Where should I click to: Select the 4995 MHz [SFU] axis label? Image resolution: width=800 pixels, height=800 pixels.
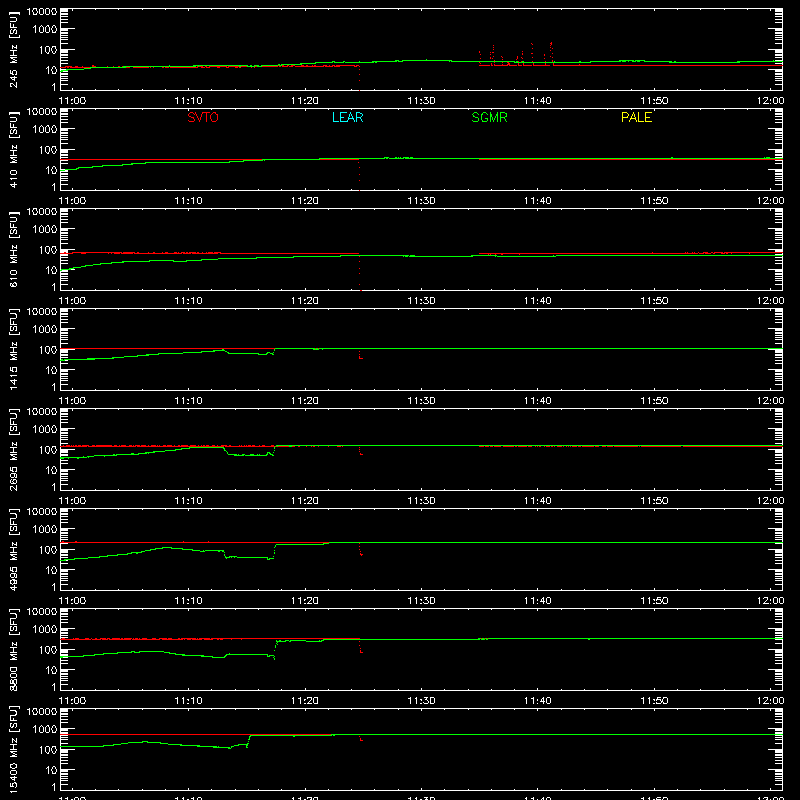13,550
